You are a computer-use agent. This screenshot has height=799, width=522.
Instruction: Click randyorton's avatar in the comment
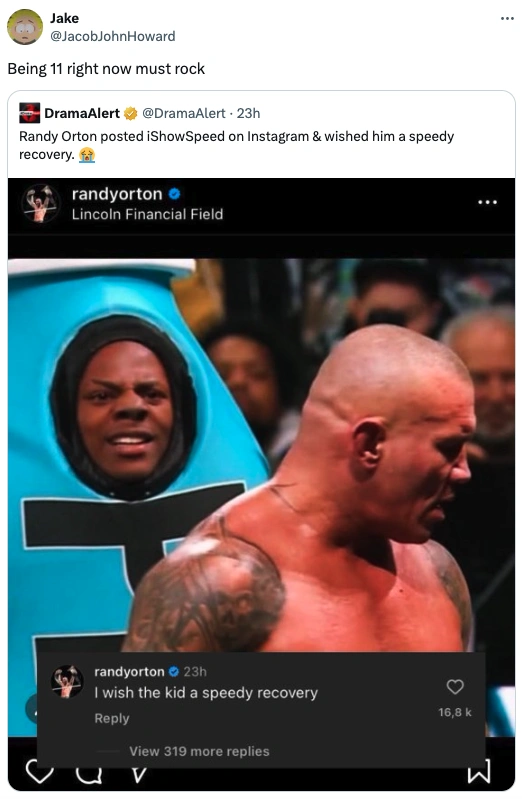(x=67, y=681)
